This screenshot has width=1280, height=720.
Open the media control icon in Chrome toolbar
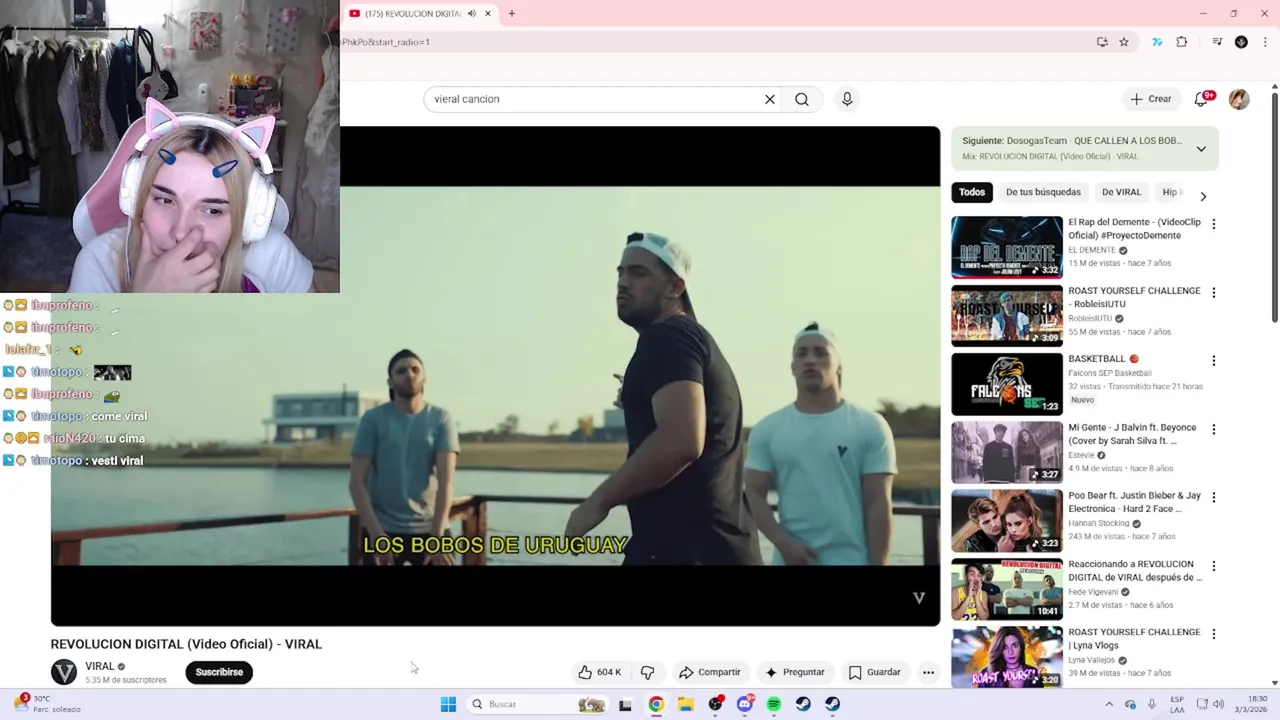1217,42
